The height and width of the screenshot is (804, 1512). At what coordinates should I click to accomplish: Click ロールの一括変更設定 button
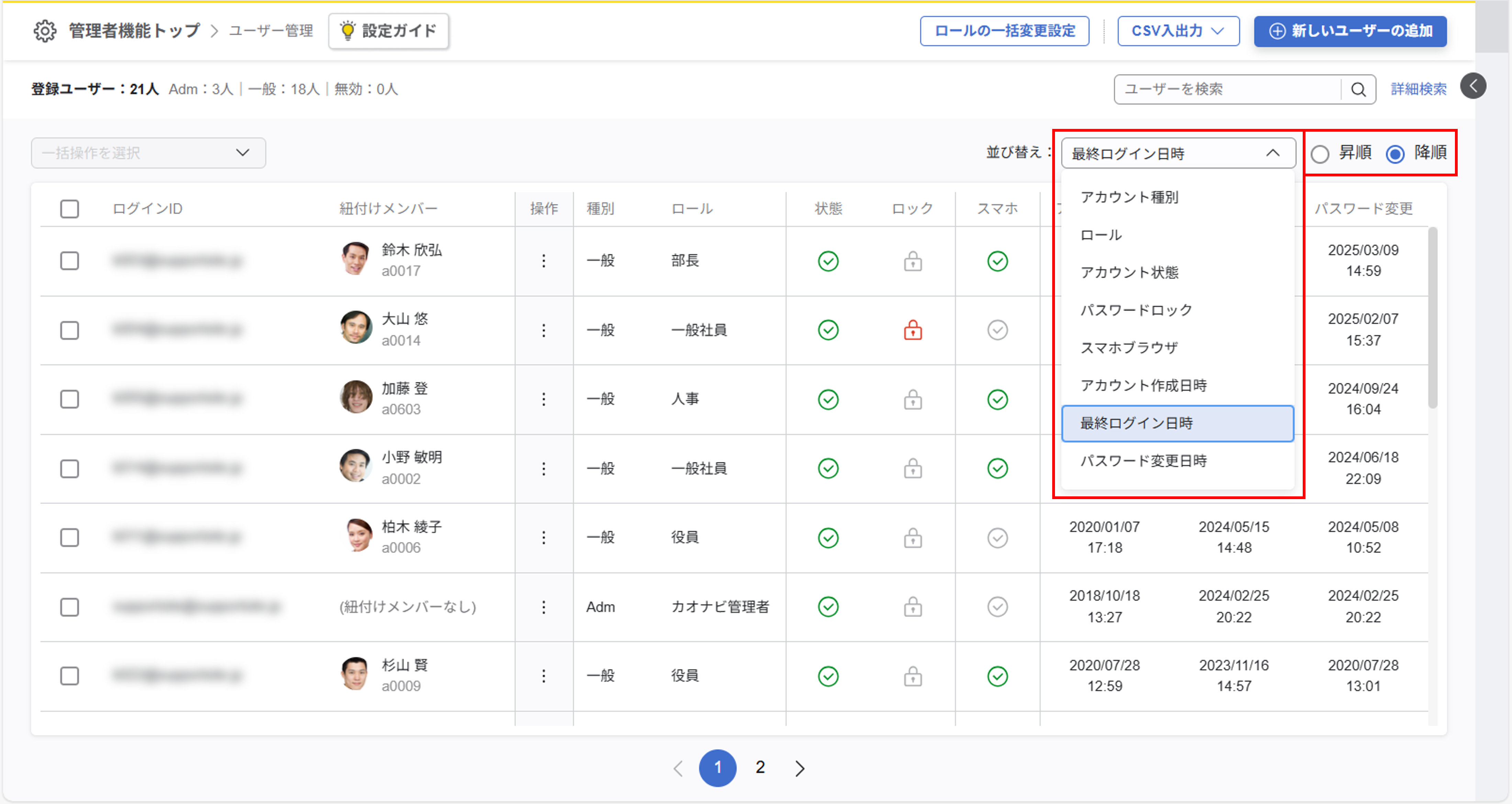point(1004,31)
